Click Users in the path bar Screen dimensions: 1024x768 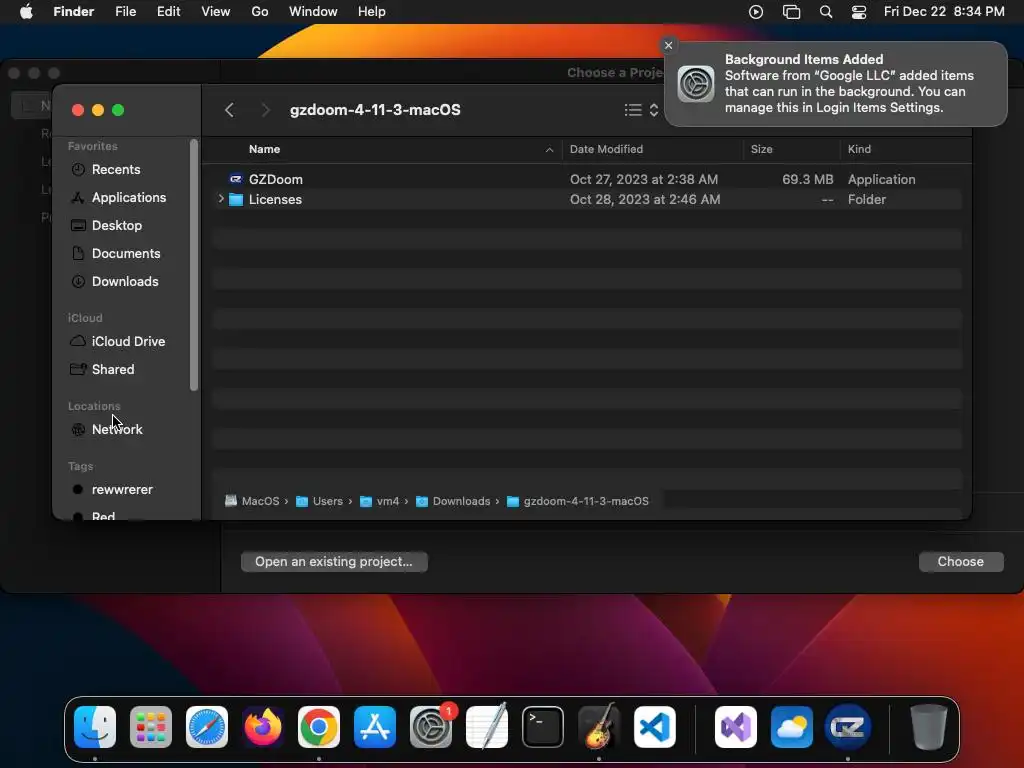[x=319, y=501]
